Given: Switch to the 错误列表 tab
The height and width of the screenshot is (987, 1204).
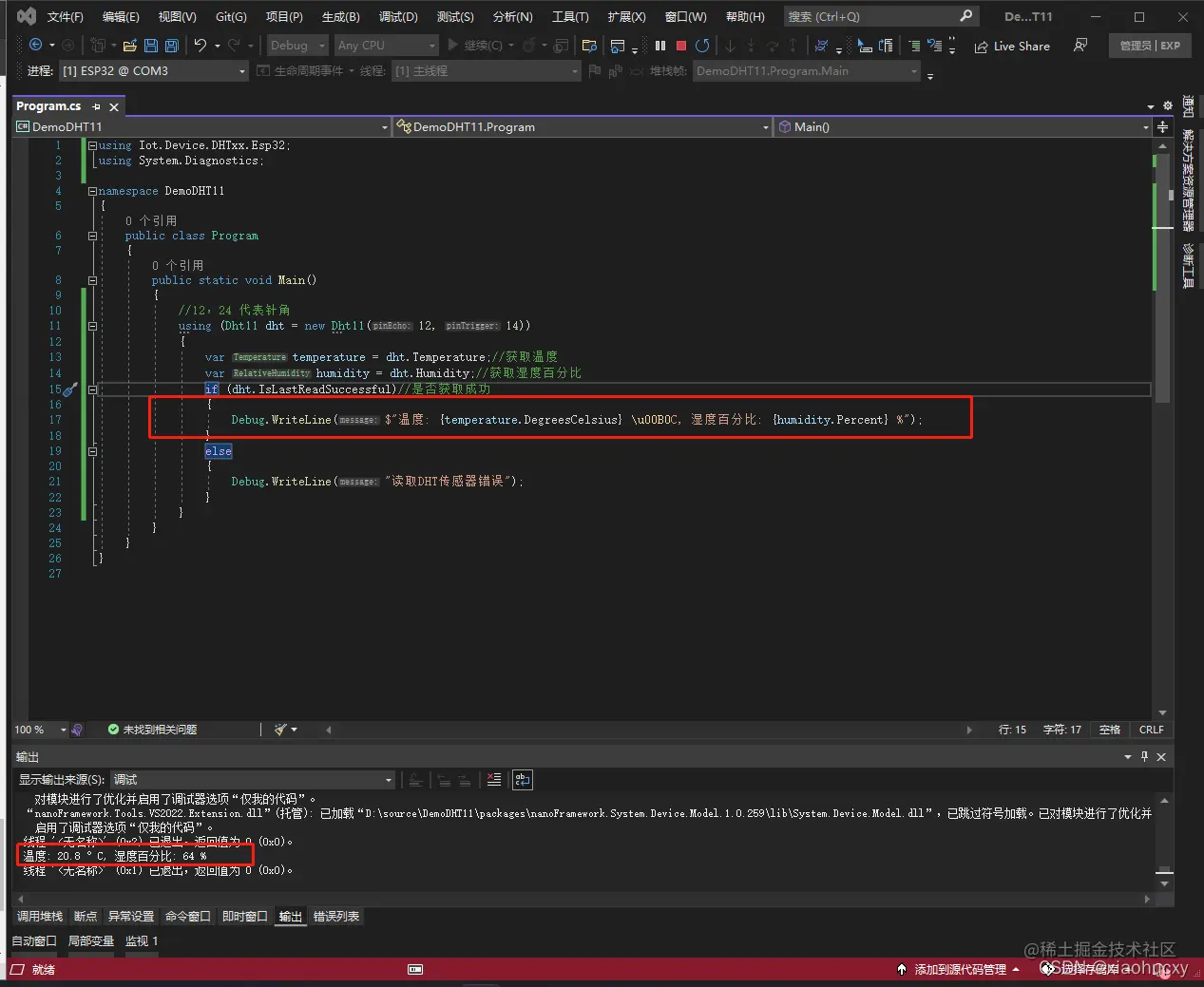Looking at the screenshot, I should tap(336, 917).
